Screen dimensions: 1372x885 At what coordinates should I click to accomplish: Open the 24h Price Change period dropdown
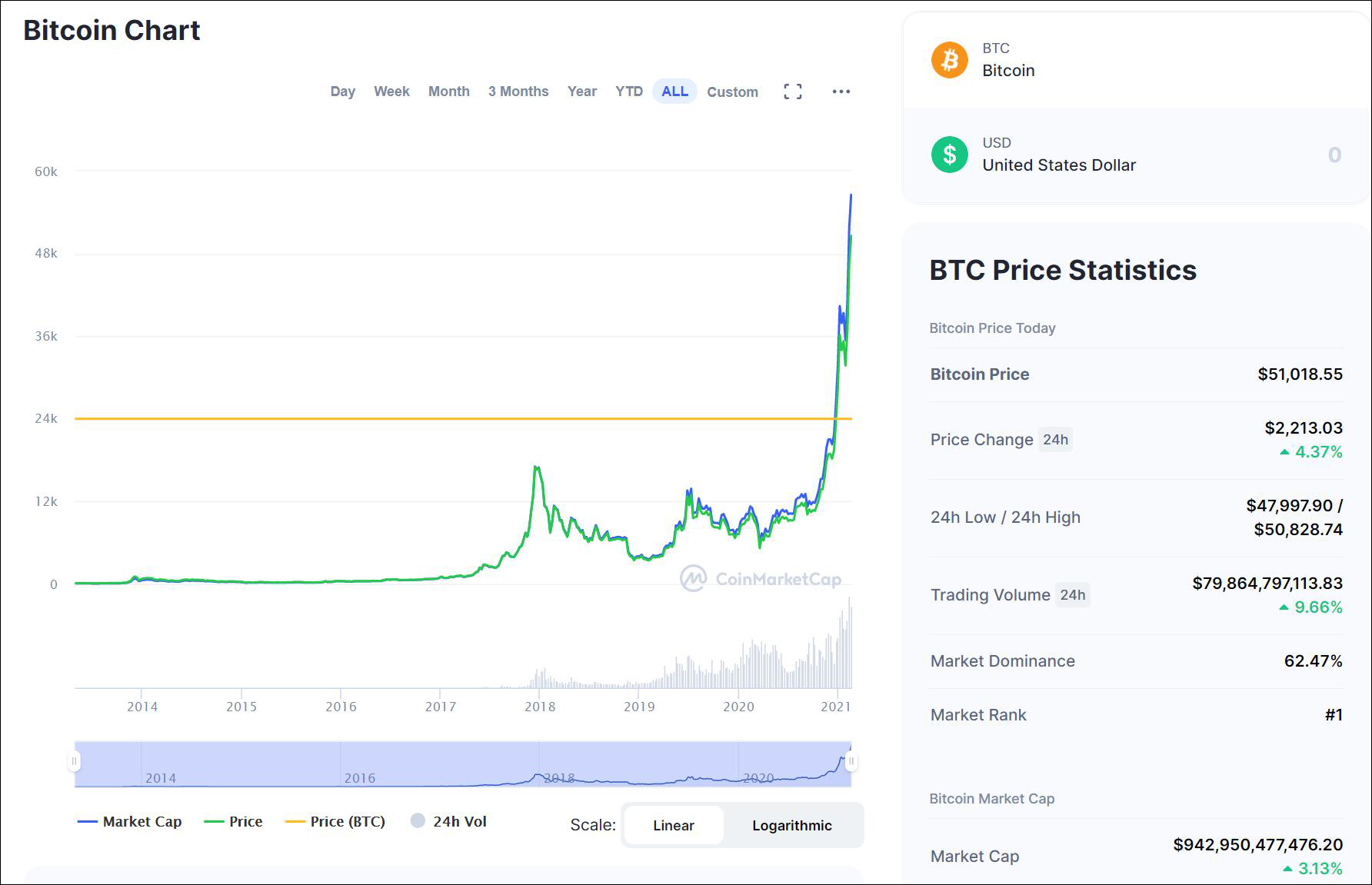coord(1055,440)
